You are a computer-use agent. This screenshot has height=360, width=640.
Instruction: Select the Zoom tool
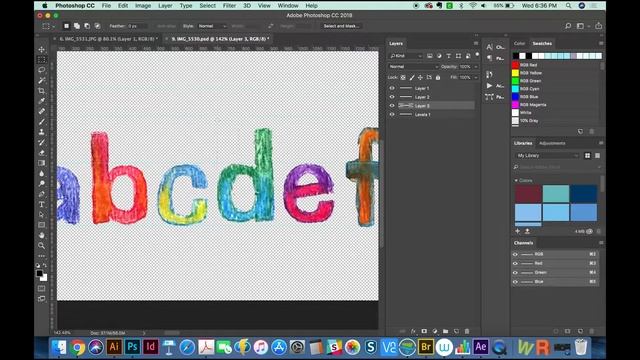[x=42, y=246]
